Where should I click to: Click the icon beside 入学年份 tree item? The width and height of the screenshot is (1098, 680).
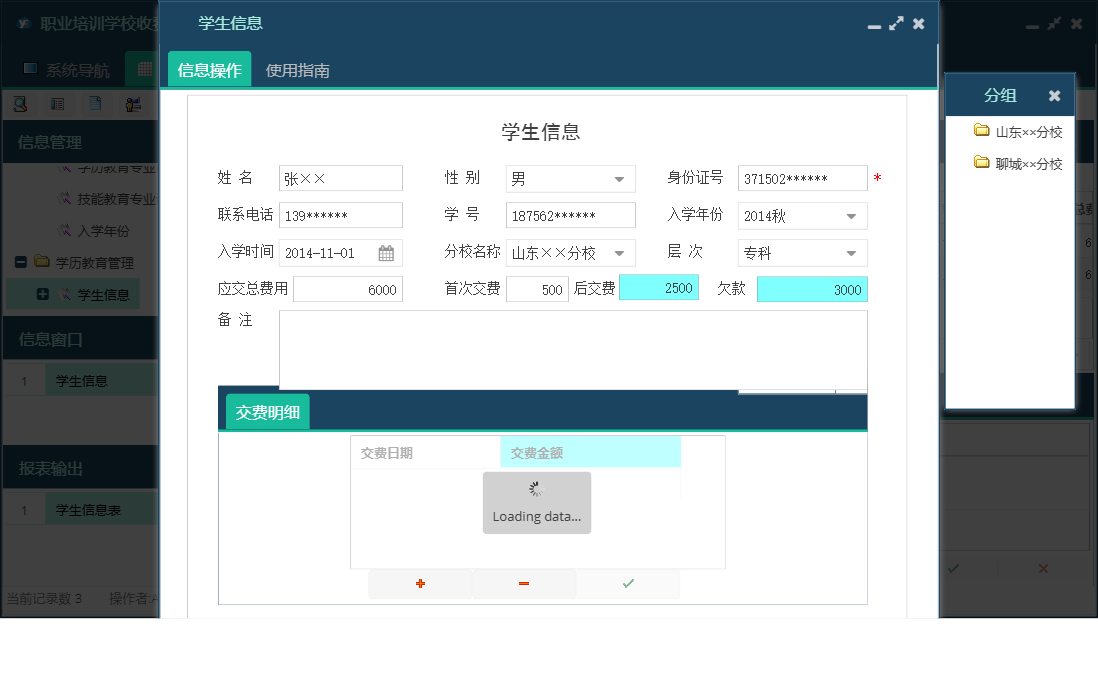66,230
